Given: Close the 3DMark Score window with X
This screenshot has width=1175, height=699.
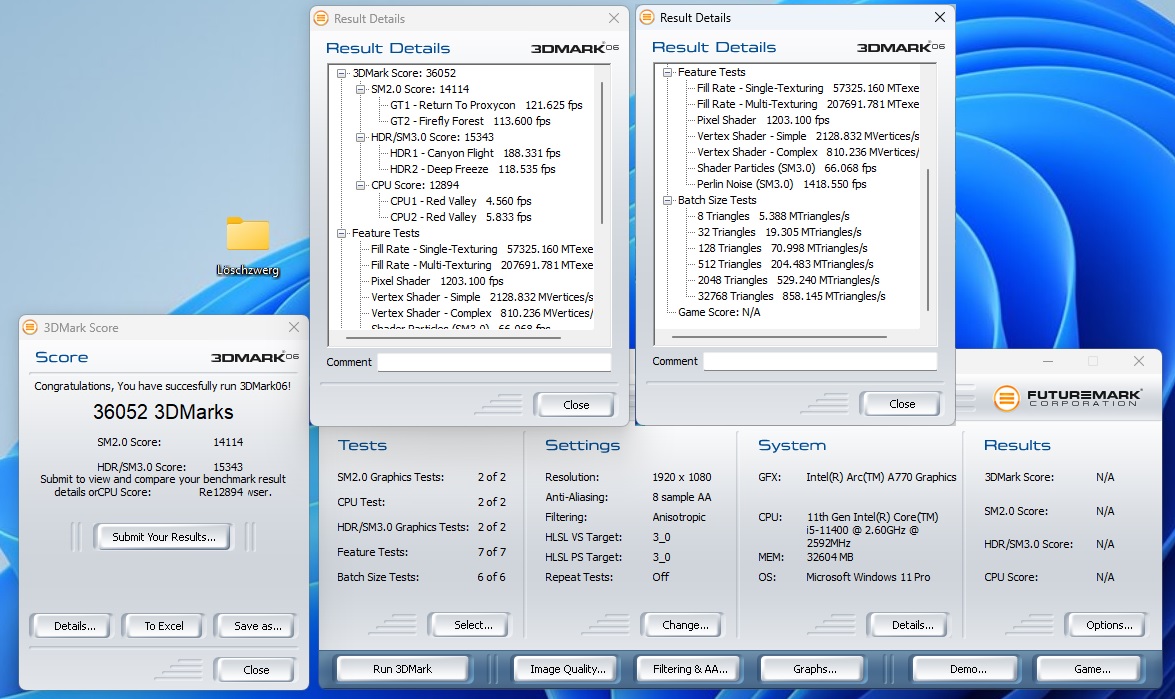Looking at the screenshot, I should [294, 327].
